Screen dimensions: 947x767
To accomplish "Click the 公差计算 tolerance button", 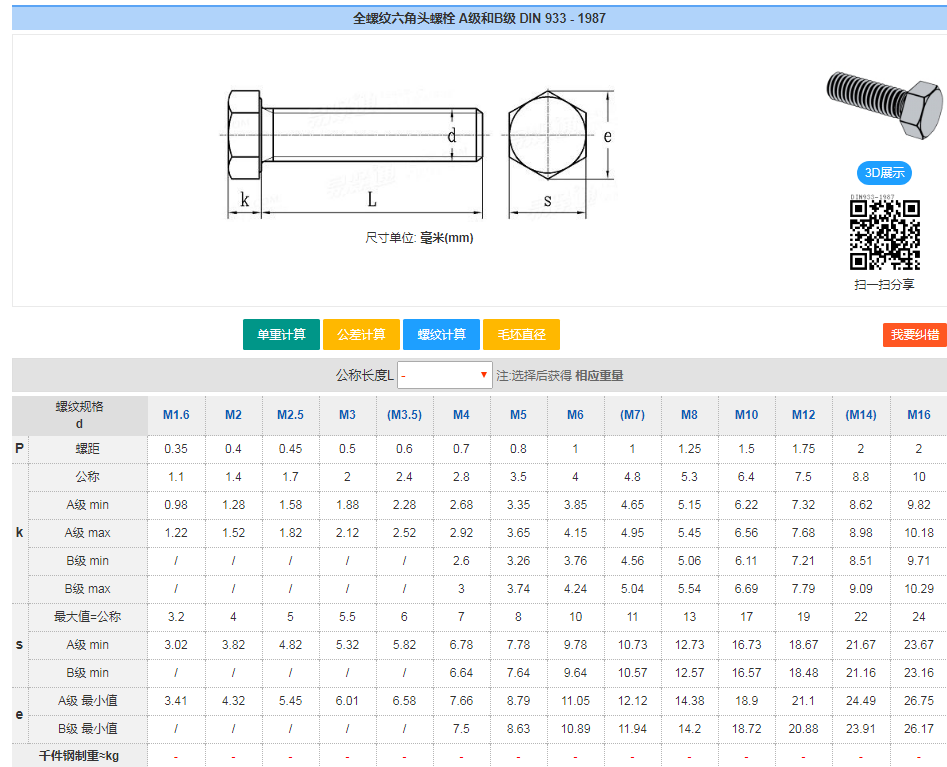I will tap(360, 334).
